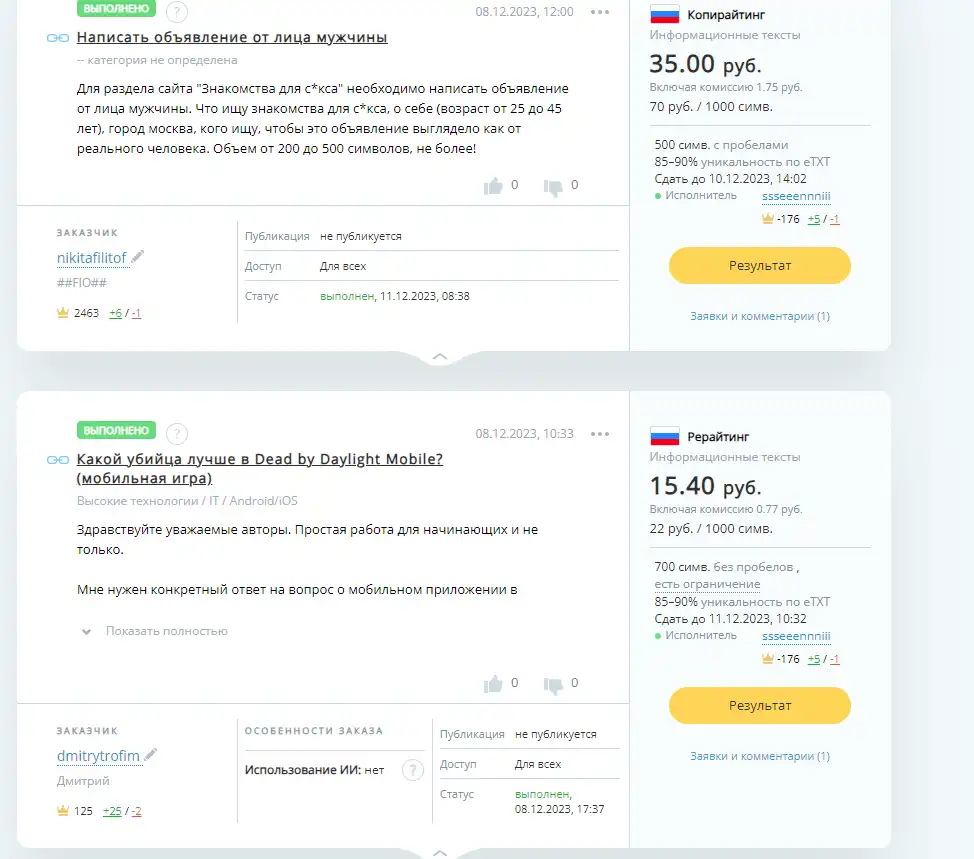The image size is (974, 859).
Task: Open three-dots menu of 10:33 order
Action: [x=600, y=434]
